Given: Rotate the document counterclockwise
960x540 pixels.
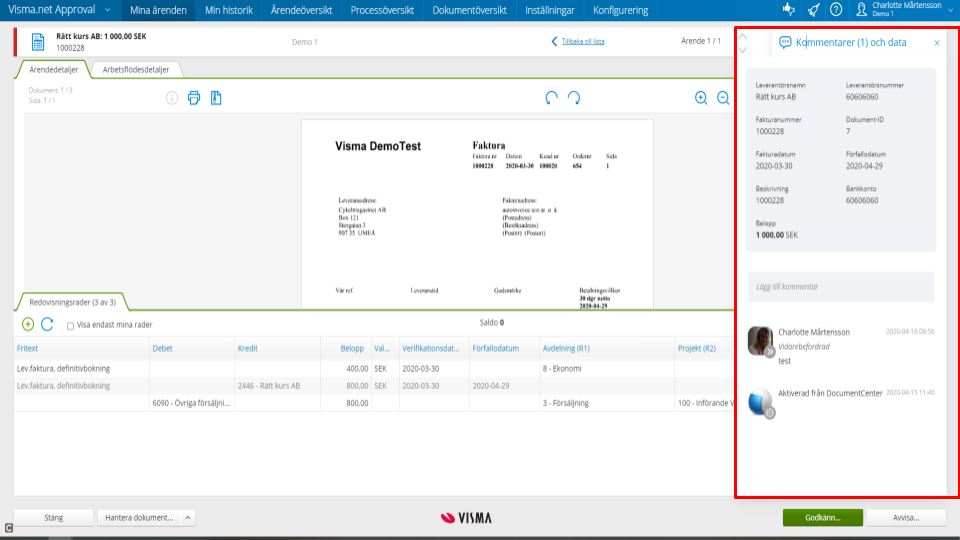Looking at the screenshot, I should 552,98.
